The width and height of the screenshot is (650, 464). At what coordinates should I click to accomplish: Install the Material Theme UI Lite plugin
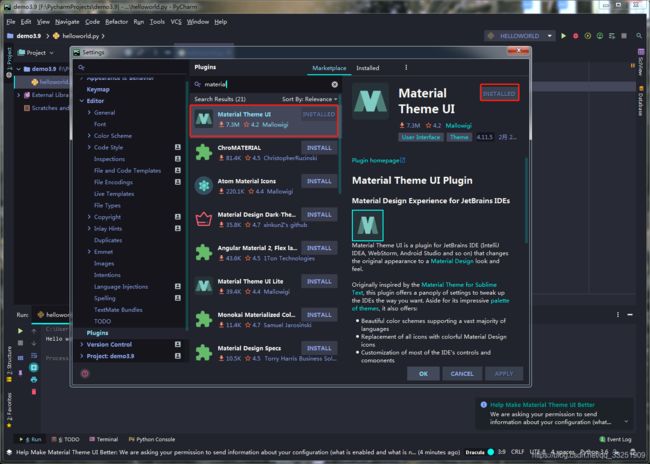[319, 282]
